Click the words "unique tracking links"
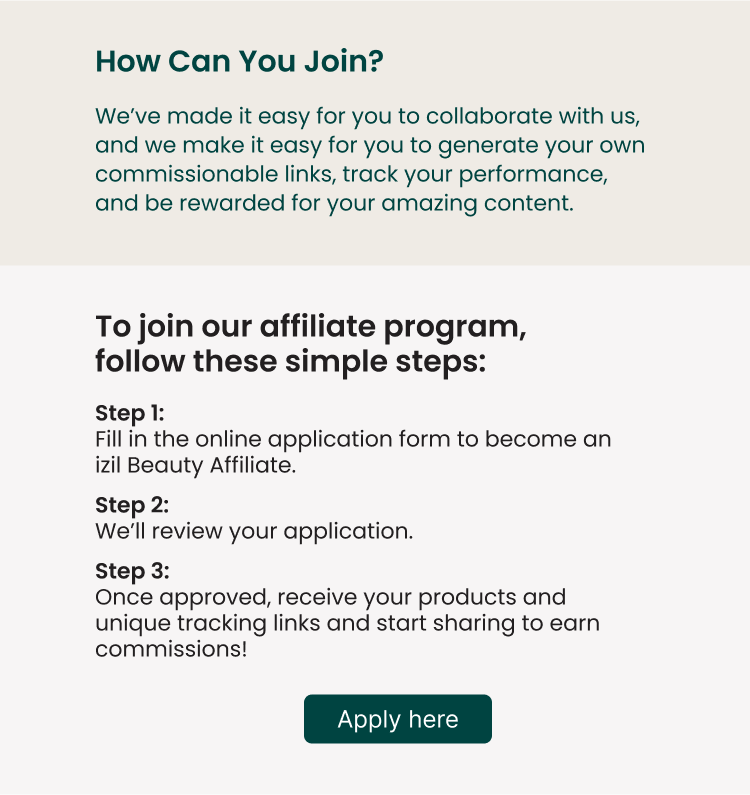Screen dimensions: 750x795 [207, 624]
